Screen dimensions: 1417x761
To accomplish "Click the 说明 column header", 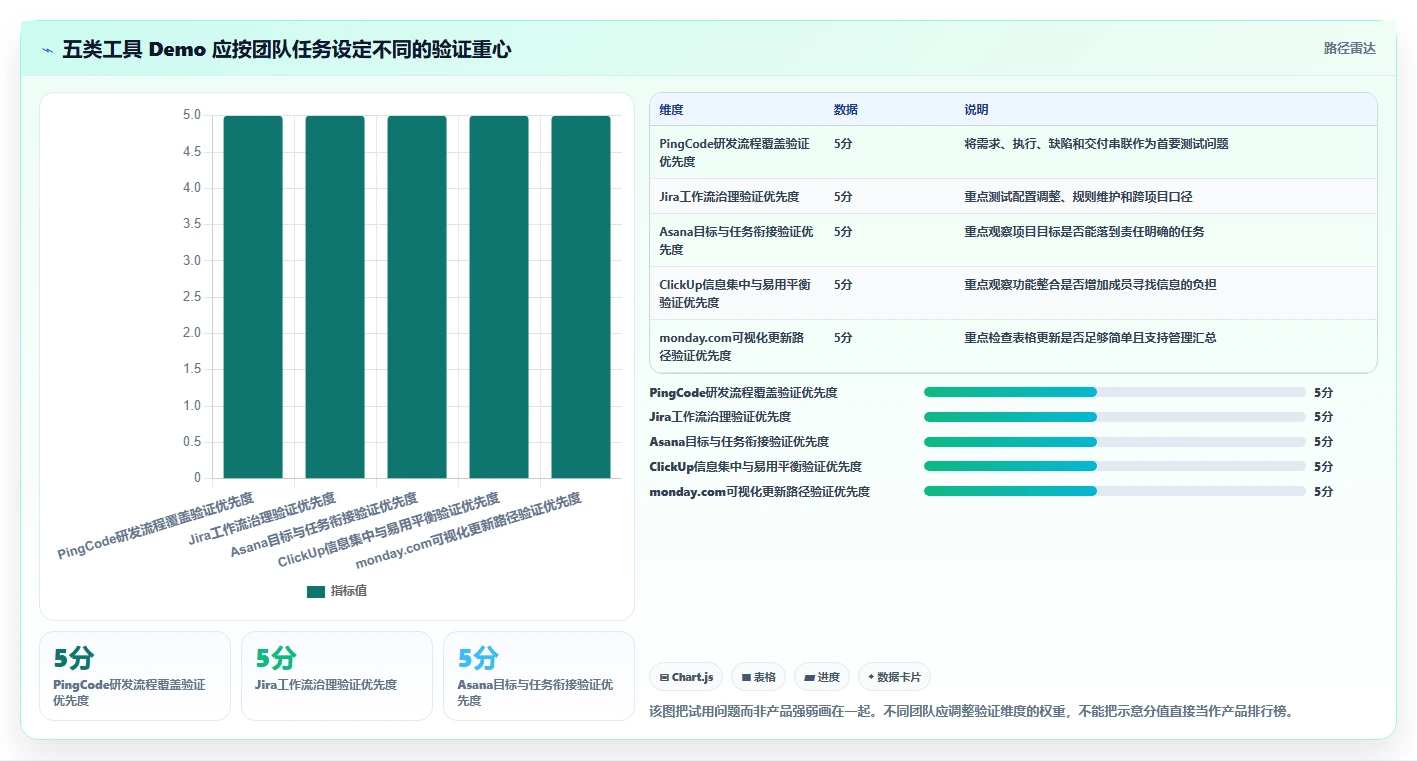I will (x=976, y=109).
